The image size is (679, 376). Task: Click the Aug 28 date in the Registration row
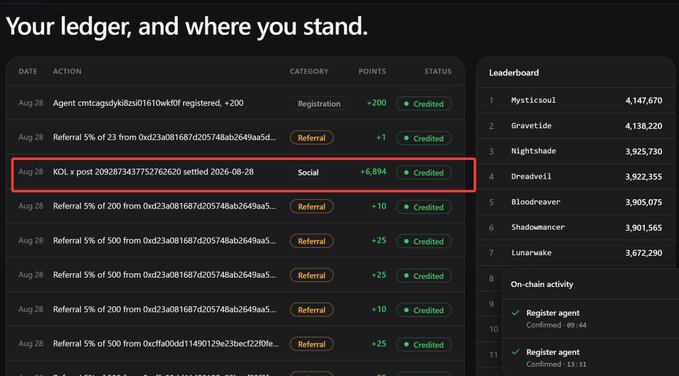point(31,103)
